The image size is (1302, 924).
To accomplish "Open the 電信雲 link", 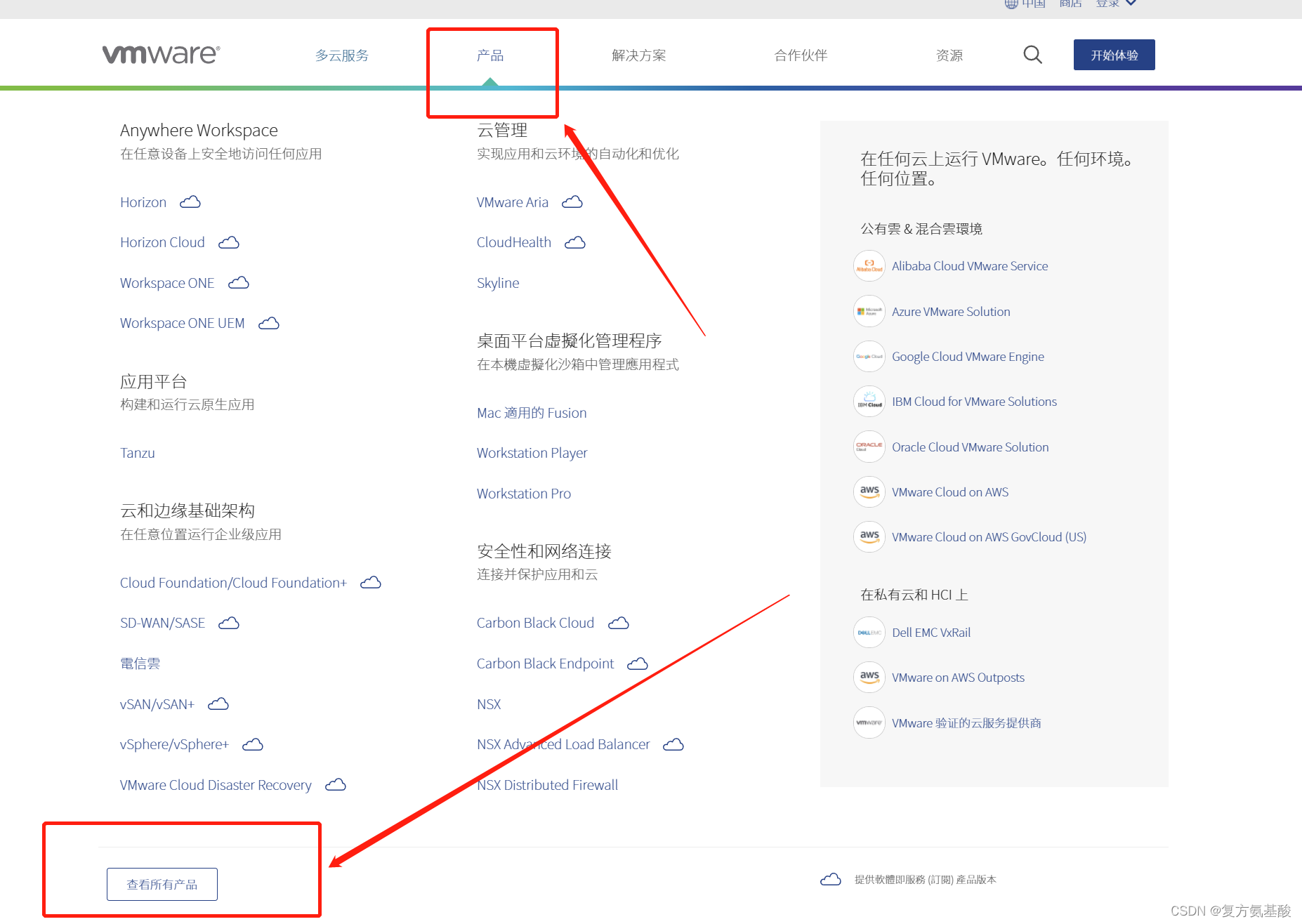I will (140, 664).
